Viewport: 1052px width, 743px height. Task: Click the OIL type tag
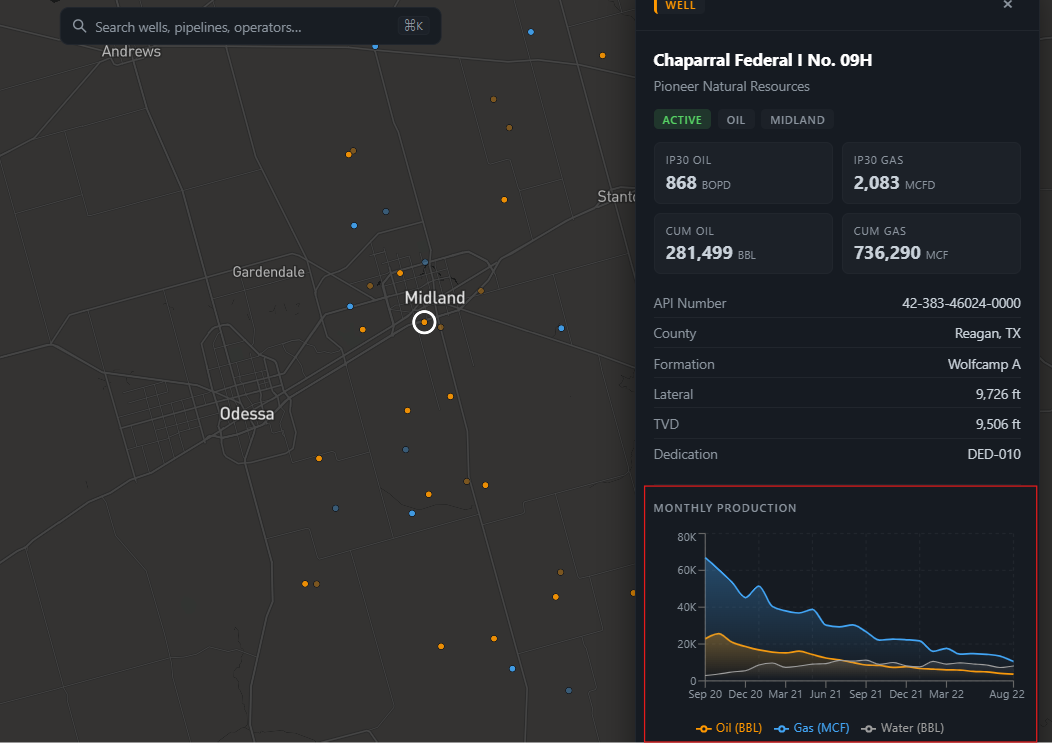point(736,120)
